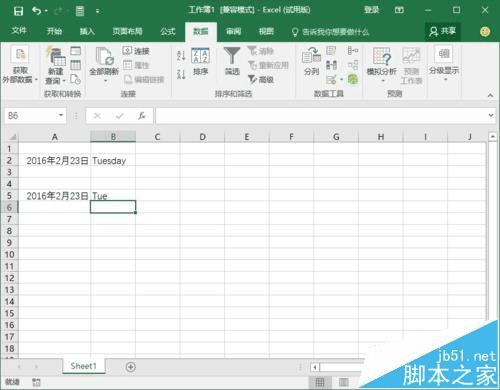Click Remove Duplicates icon in Data Tools
500x390 pixels.
331,65
